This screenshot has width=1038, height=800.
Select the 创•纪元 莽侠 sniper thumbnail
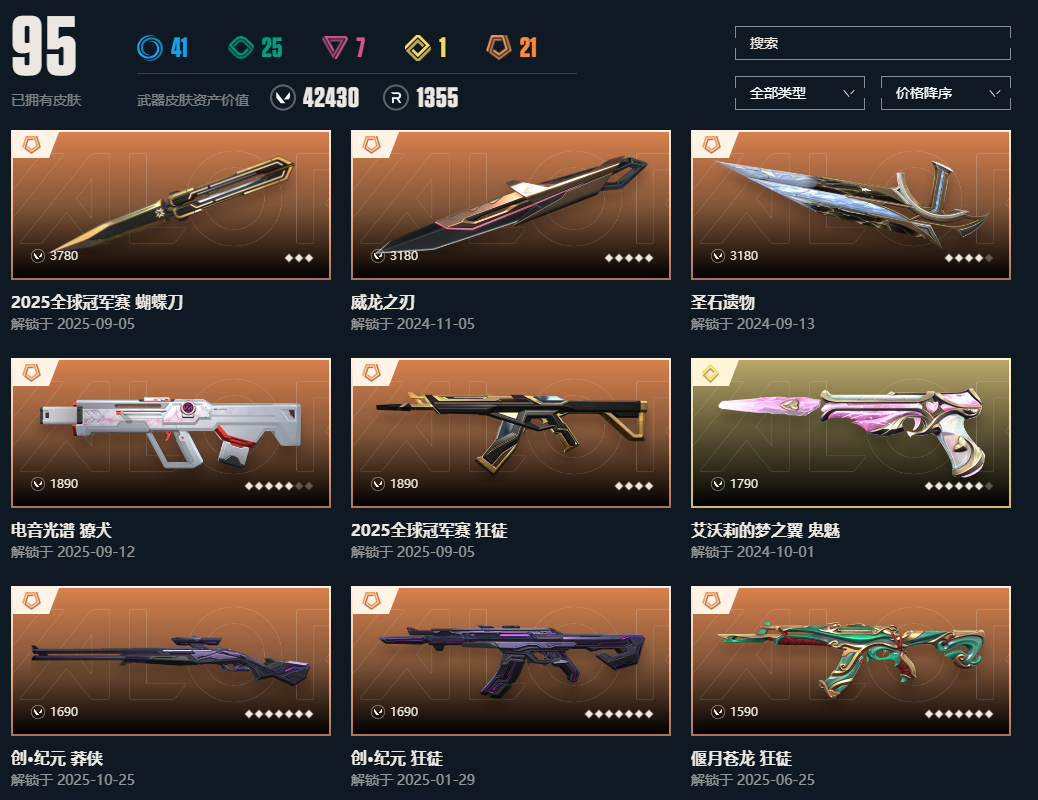171,661
